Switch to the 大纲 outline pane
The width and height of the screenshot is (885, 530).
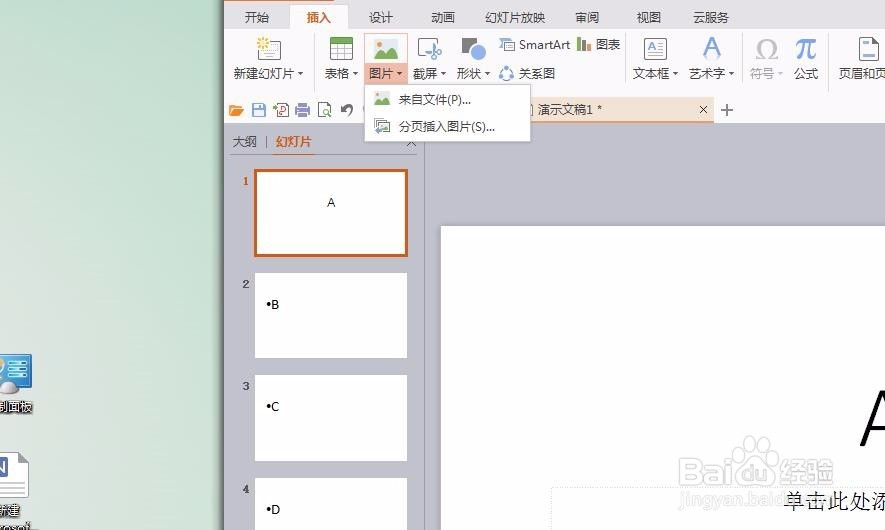click(x=244, y=142)
